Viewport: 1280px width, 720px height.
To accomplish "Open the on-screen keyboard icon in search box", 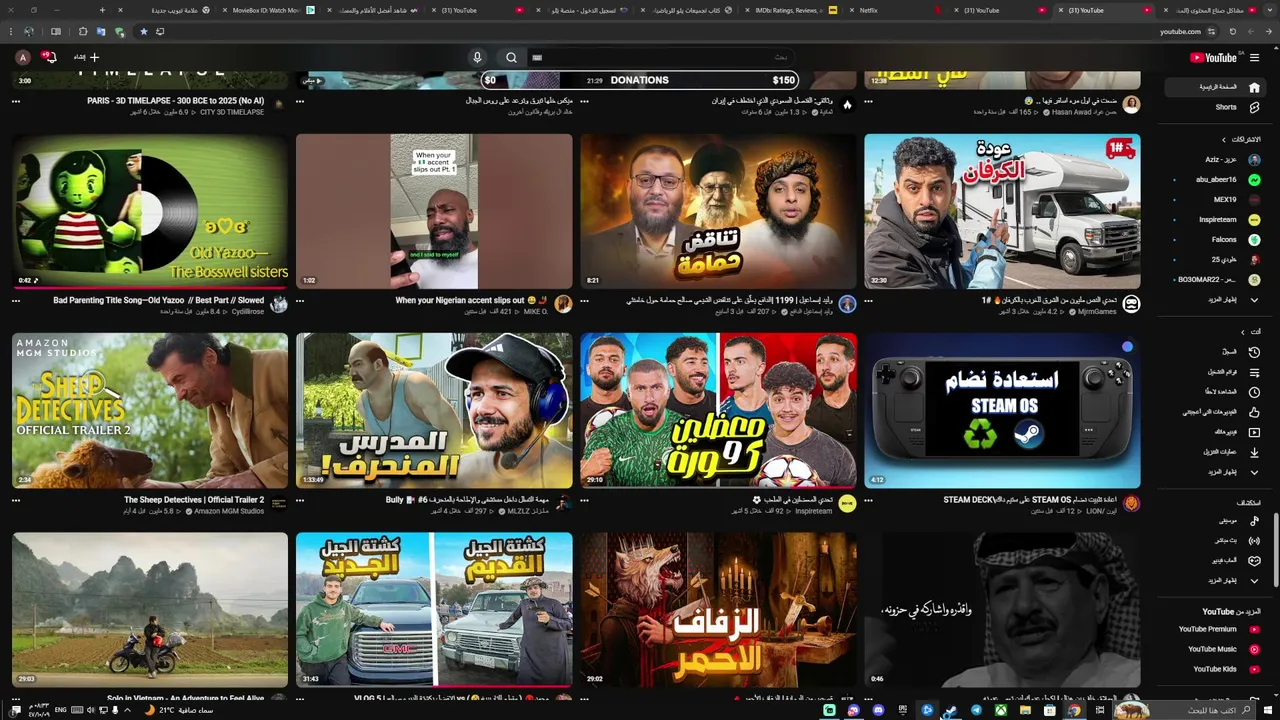I will [537, 58].
